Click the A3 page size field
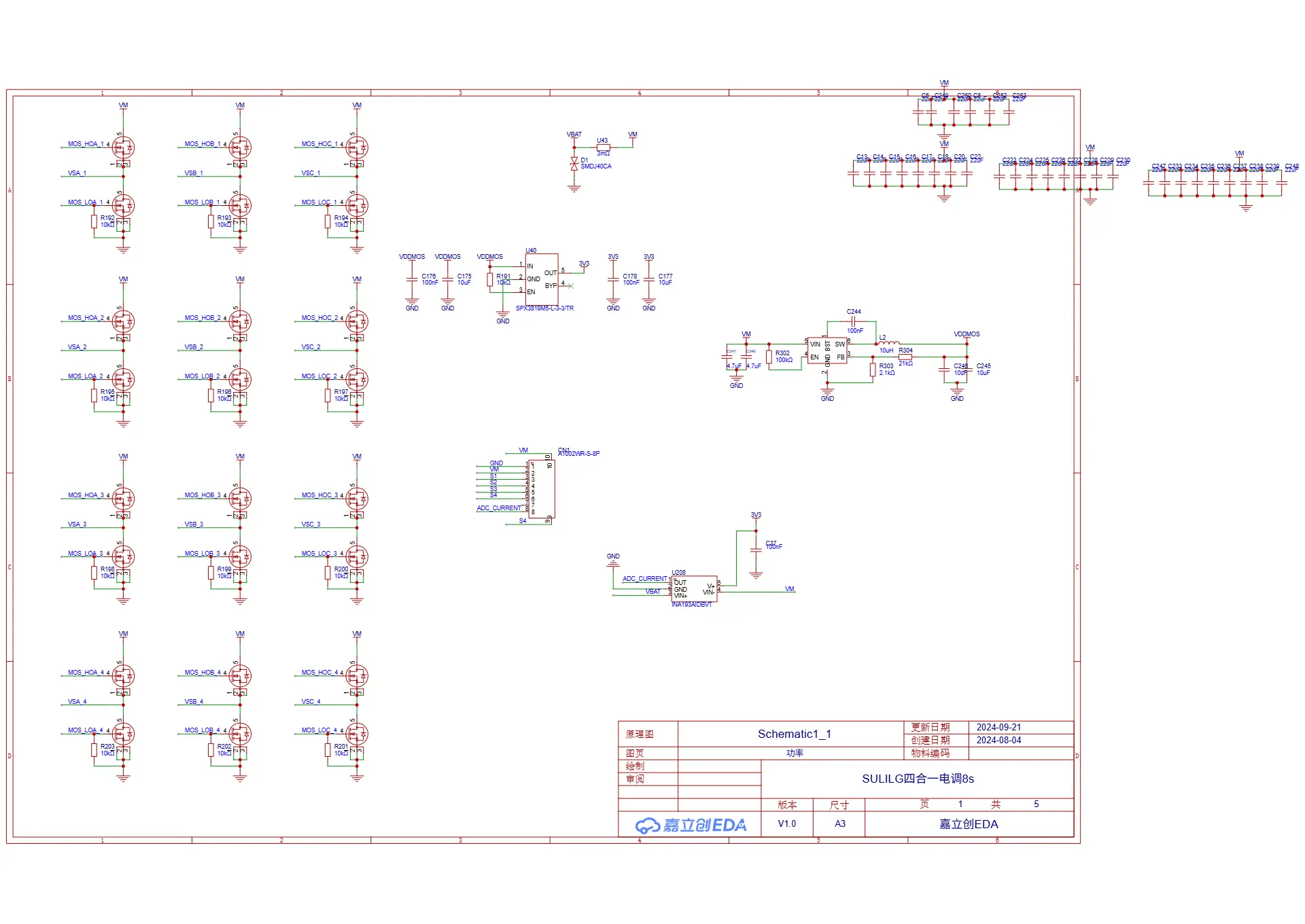 click(x=840, y=823)
